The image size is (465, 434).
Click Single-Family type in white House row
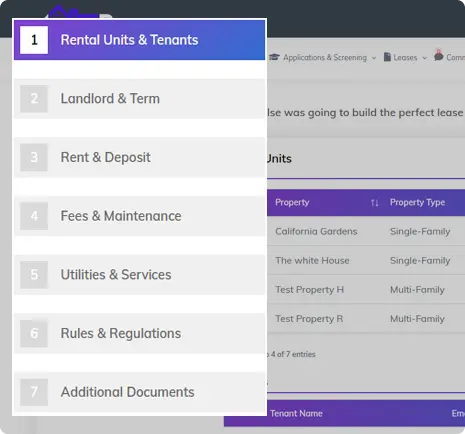(420, 260)
